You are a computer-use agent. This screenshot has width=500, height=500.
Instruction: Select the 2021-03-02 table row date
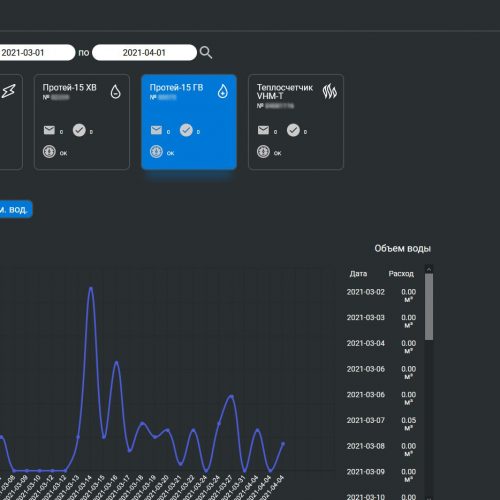click(366, 292)
